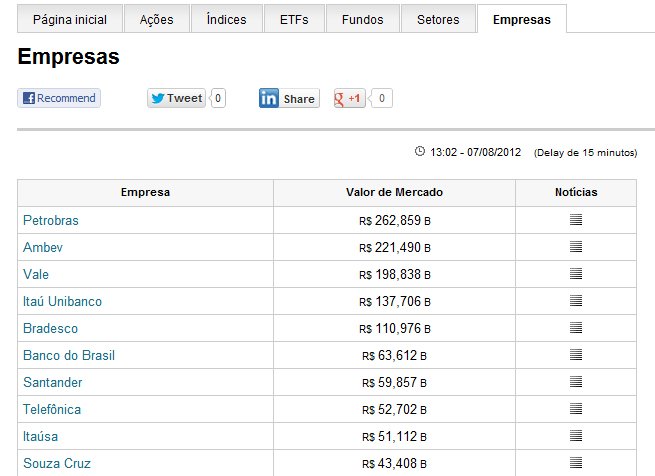Viewport: 655px width, 476px height.
Task: Open the Telefônica company link
Action: (x=52, y=409)
